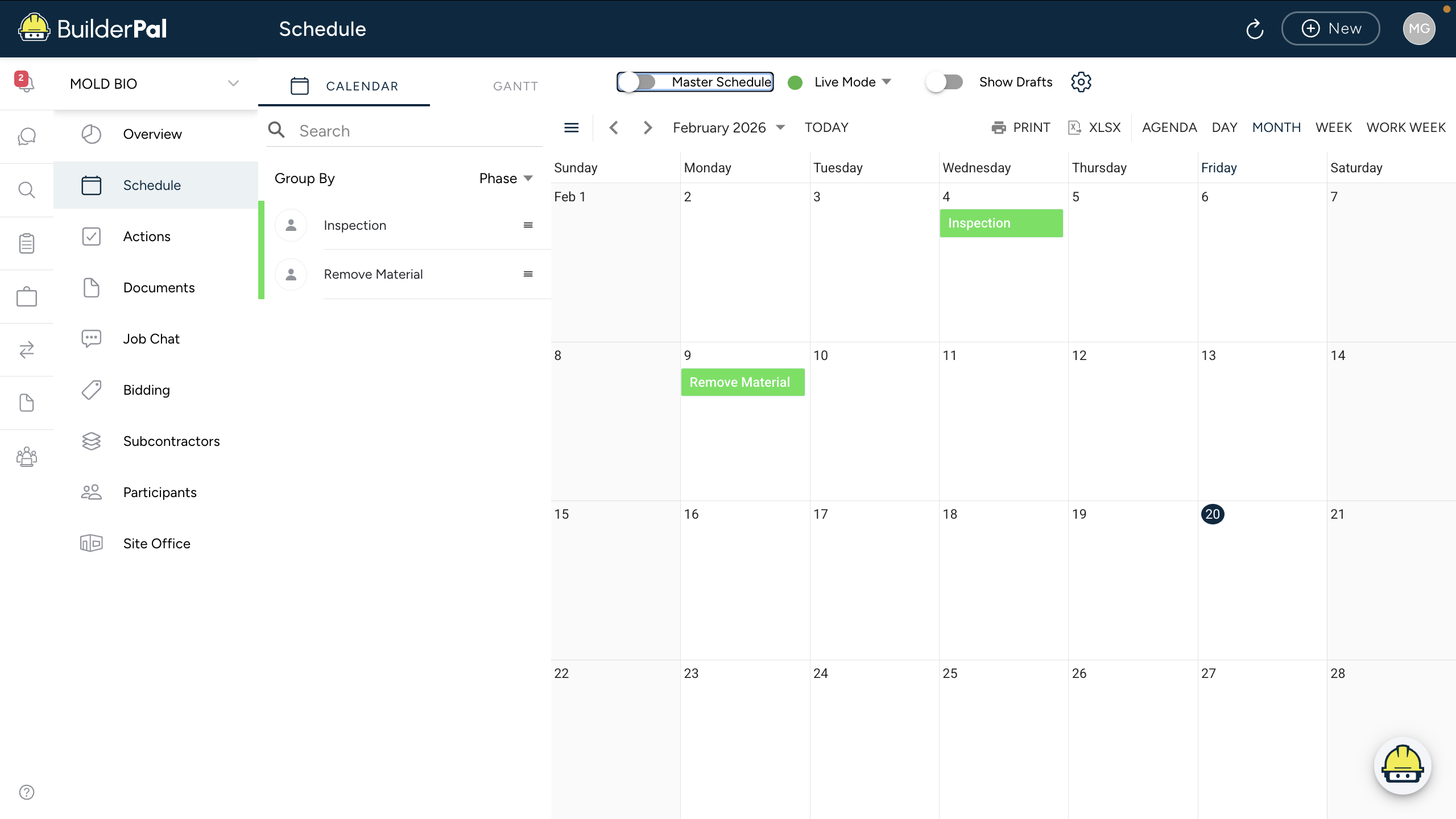
Task: Click the hamburger menu beside calendar arrows
Action: [x=571, y=127]
